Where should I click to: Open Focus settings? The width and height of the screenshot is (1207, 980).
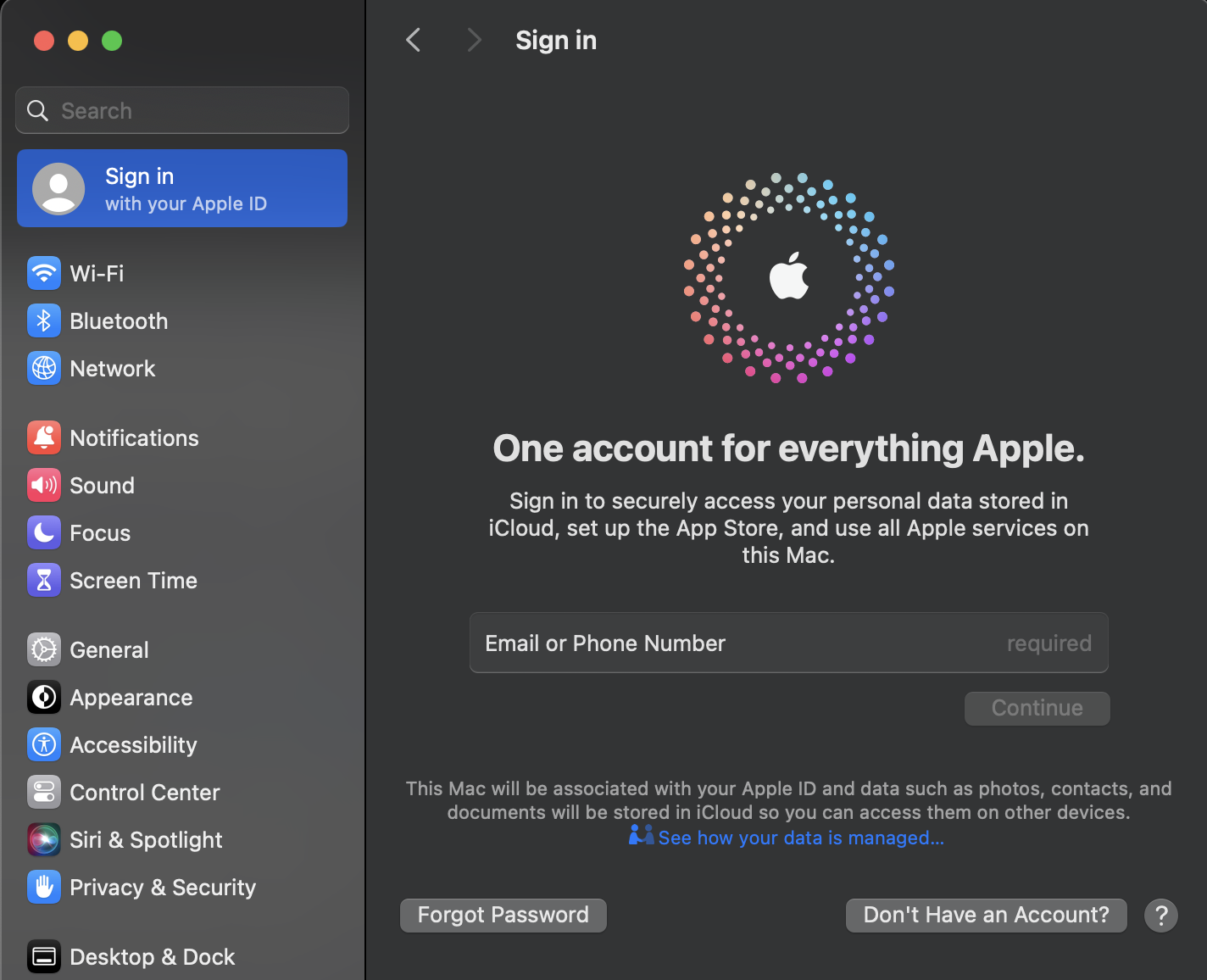(x=100, y=532)
